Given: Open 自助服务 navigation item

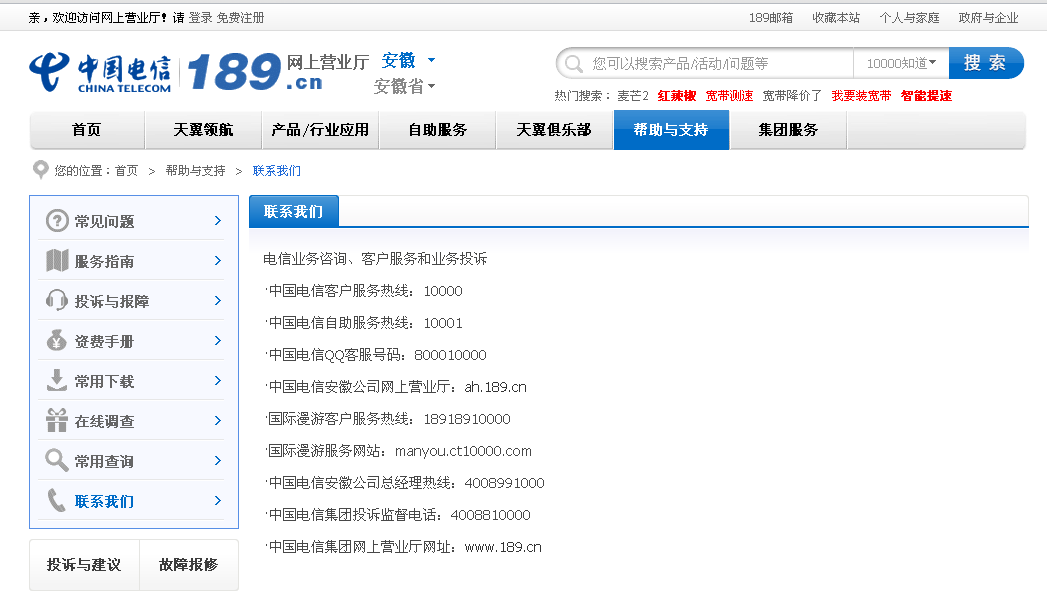Looking at the screenshot, I should point(437,130).
